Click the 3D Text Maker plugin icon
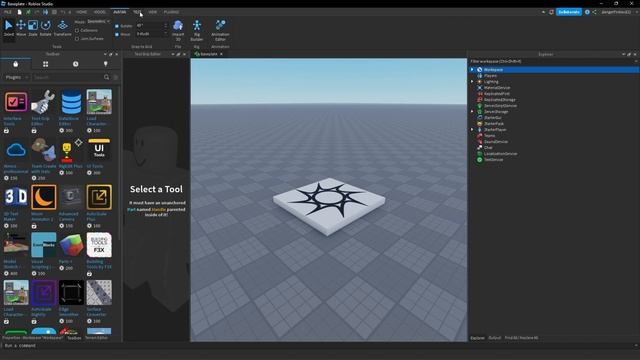Screen dimensions: 640x360 coord(16,197)
